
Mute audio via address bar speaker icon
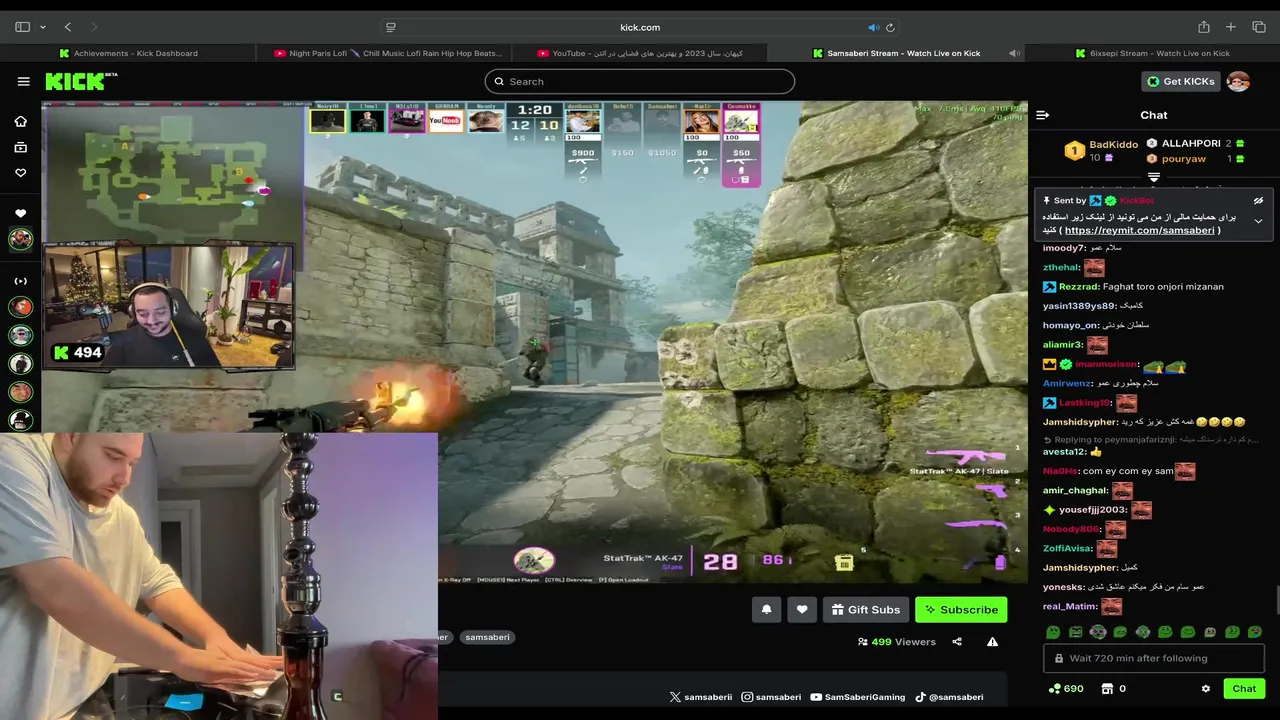873,27
